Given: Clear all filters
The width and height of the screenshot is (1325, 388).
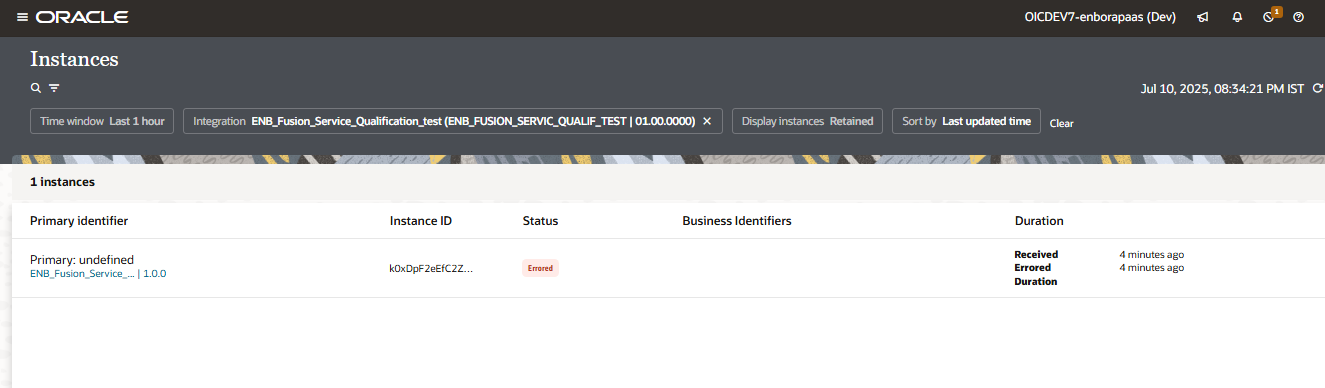Looking at the screenshot, I should [1061, 123].
